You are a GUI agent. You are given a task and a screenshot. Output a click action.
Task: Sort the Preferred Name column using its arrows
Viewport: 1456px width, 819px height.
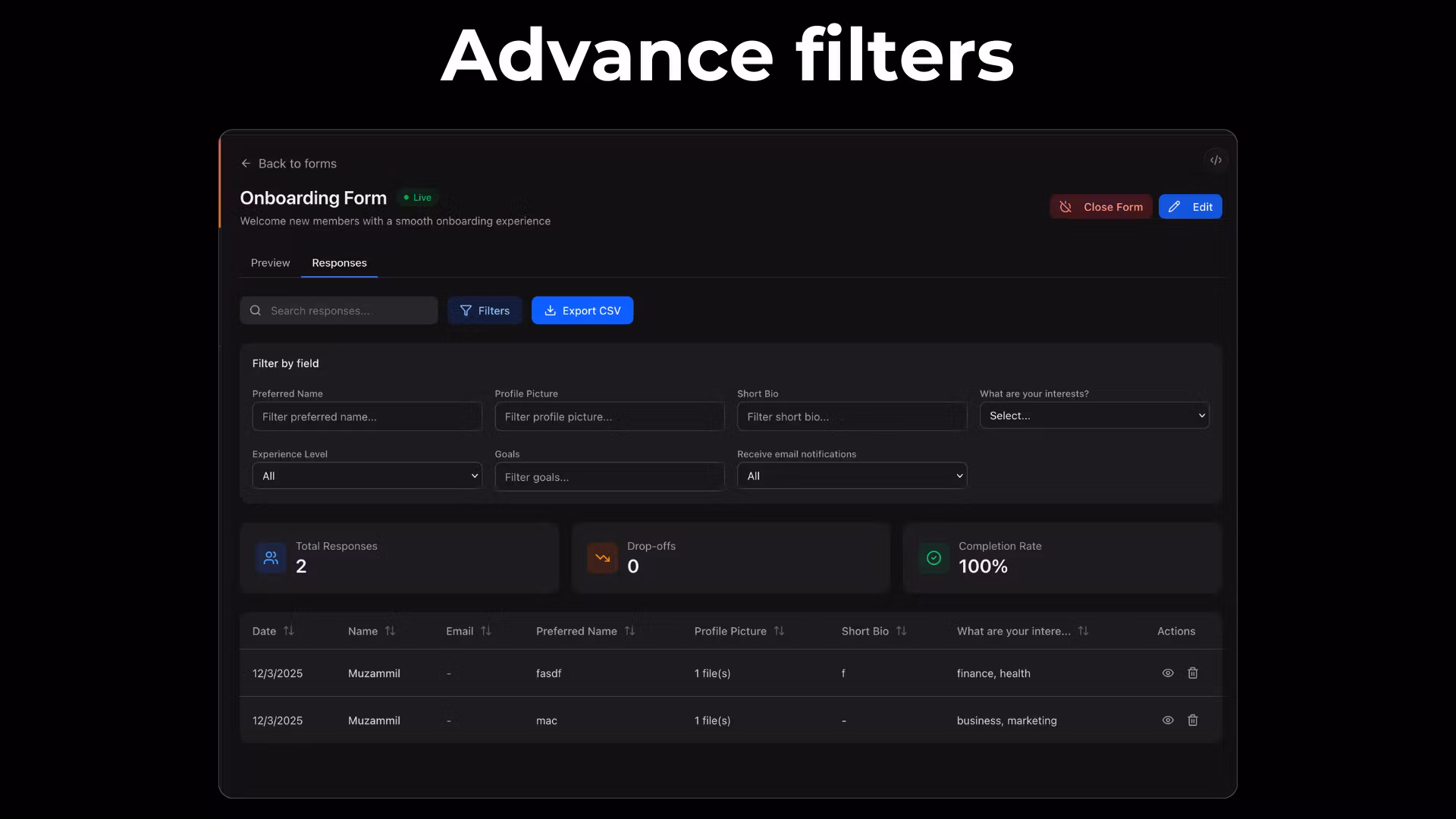pyautogui.click(x=629, y=631)
